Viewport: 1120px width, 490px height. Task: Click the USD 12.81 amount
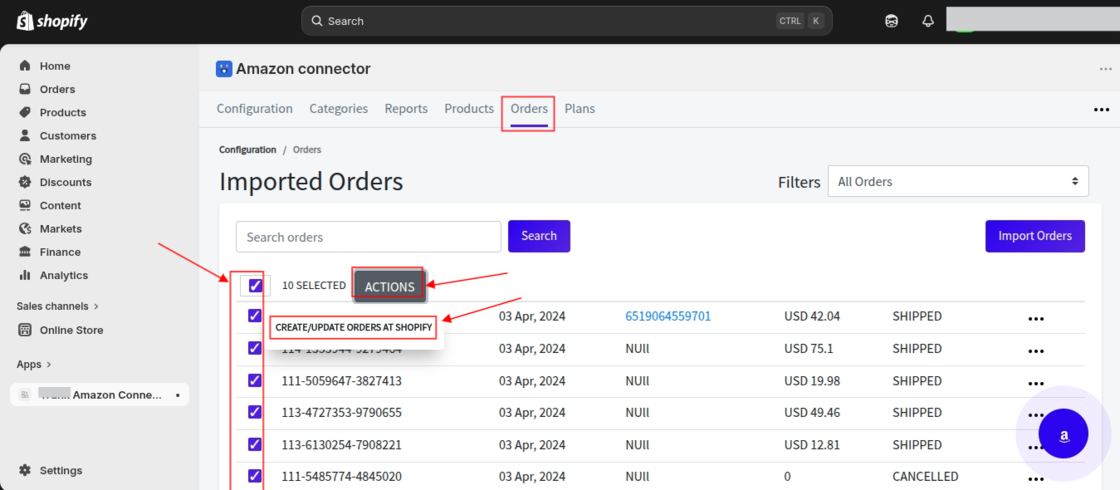coord(811,444)
